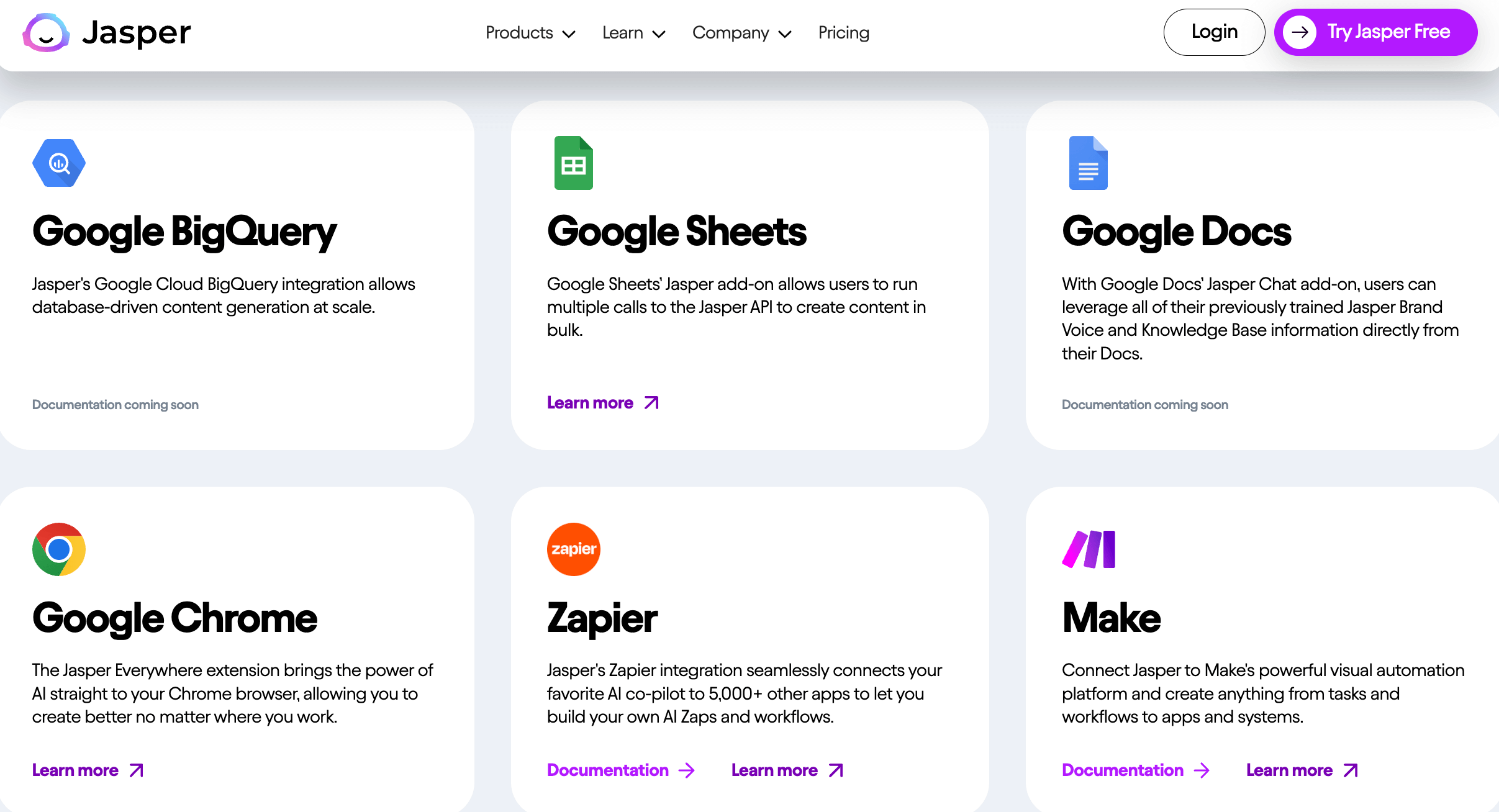Viewport: 1499px width, 812px height.
Task: Click arrow icon beside Google Sheets Learn more
Action: point(651,403)
